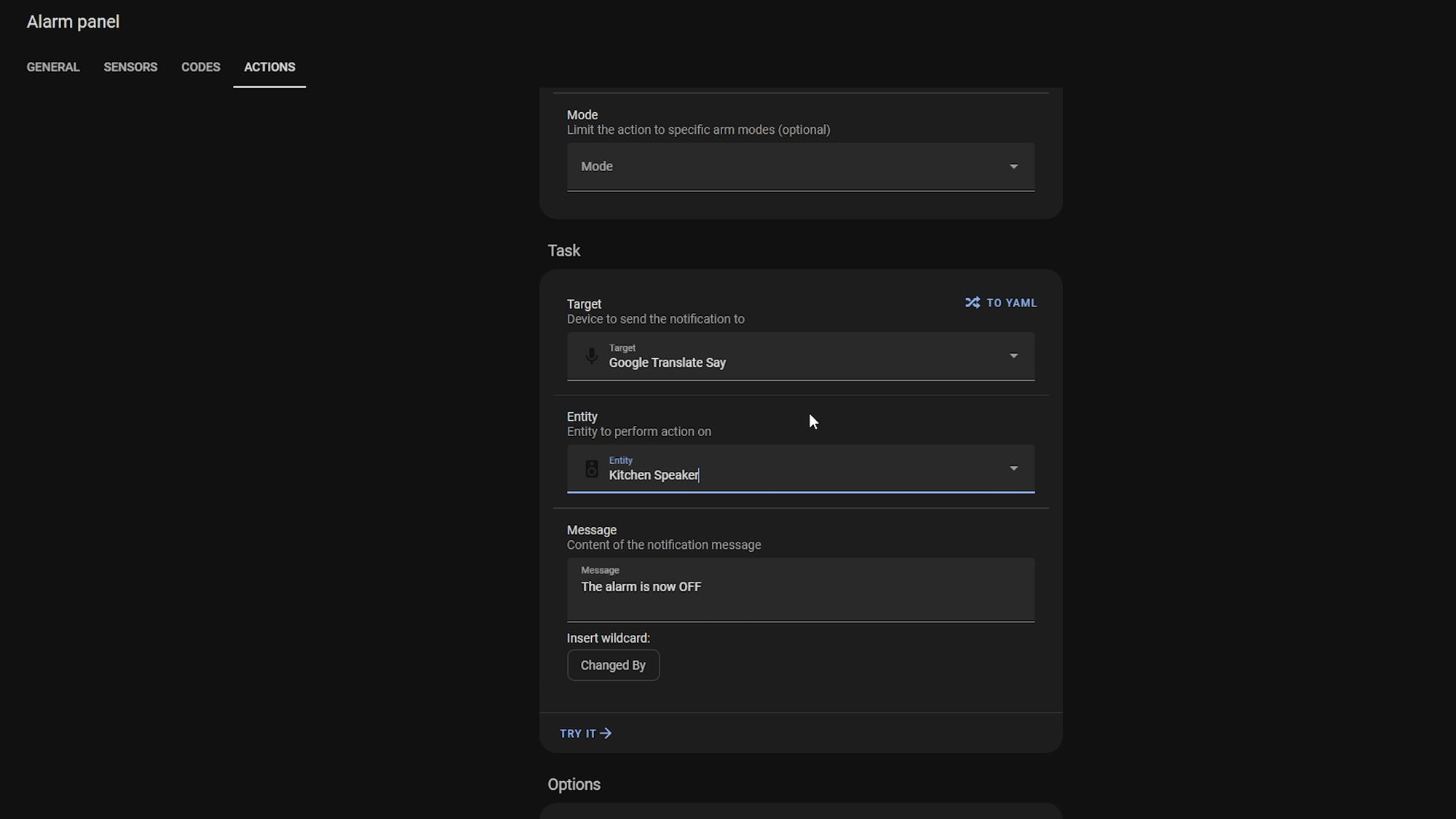Expand the Options section below
The image size is (1456, 819).
pos(573,784)
